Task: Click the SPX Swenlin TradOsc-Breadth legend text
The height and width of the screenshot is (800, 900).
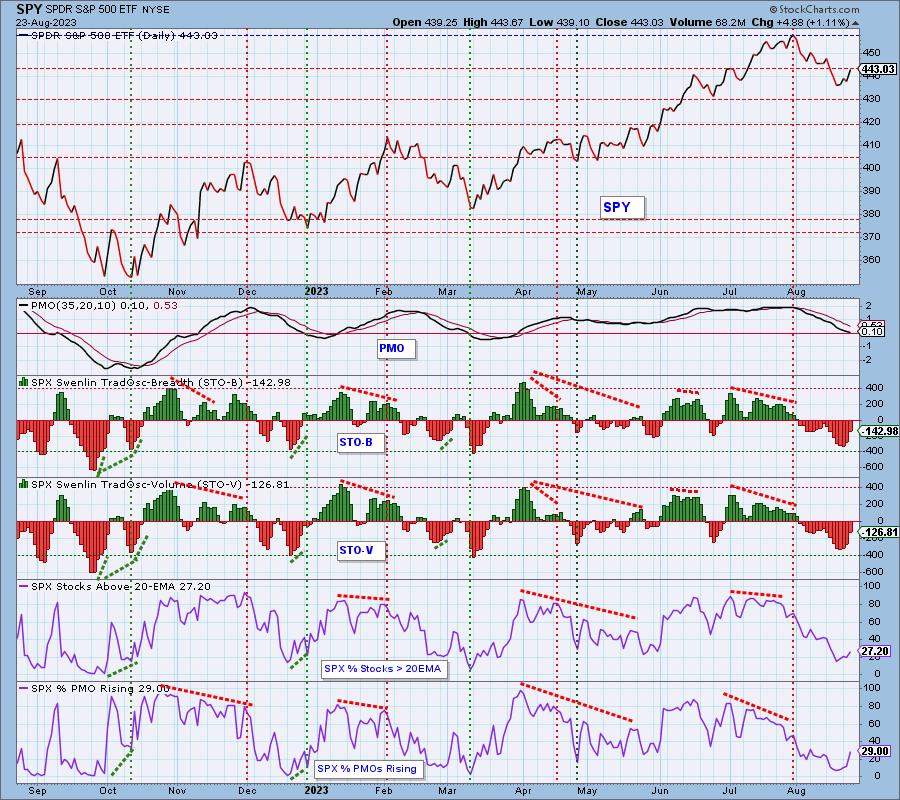Action: point(161,382)
